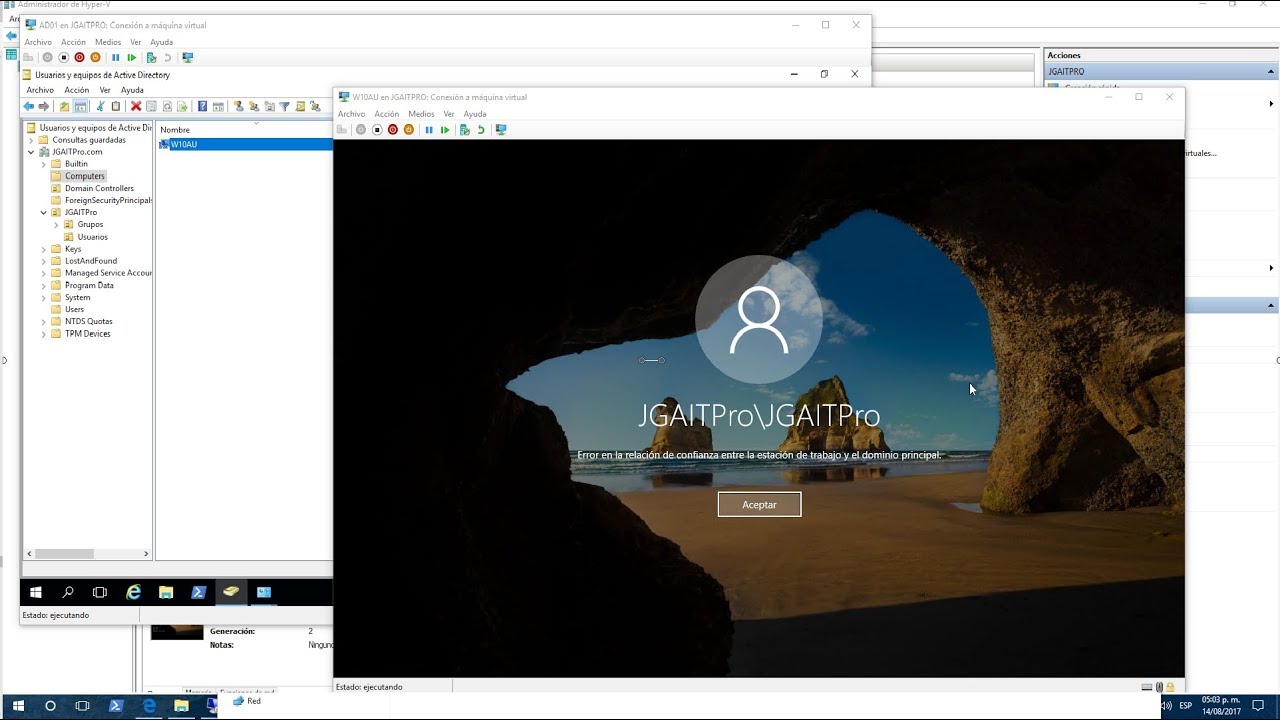Screen dimensions: 1280x720
Task: Collapse the JGAITPro organizational unit
Action: click(x=43, y=213)
